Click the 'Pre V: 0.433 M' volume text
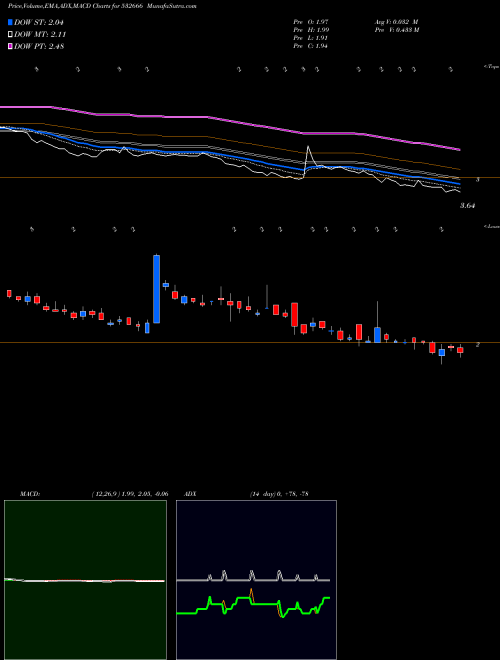 tap(396, 30)
